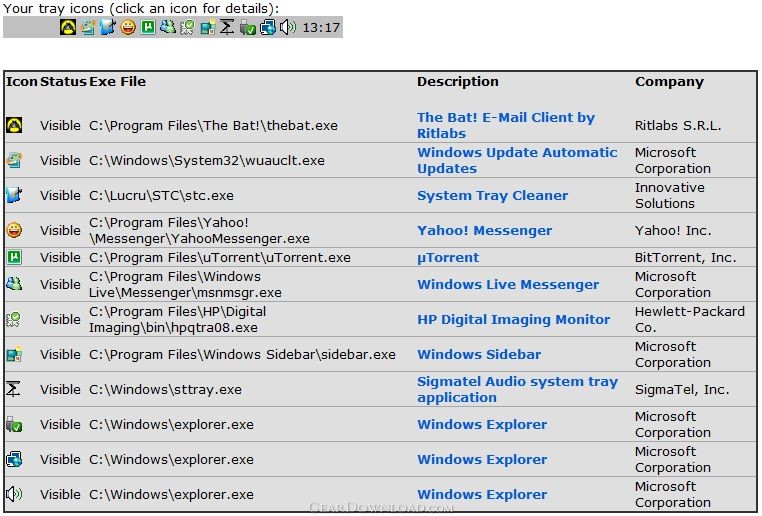Follow the HP Digital Imaging Monitor link
762x516 pixels.
click(x=513, y=319)
